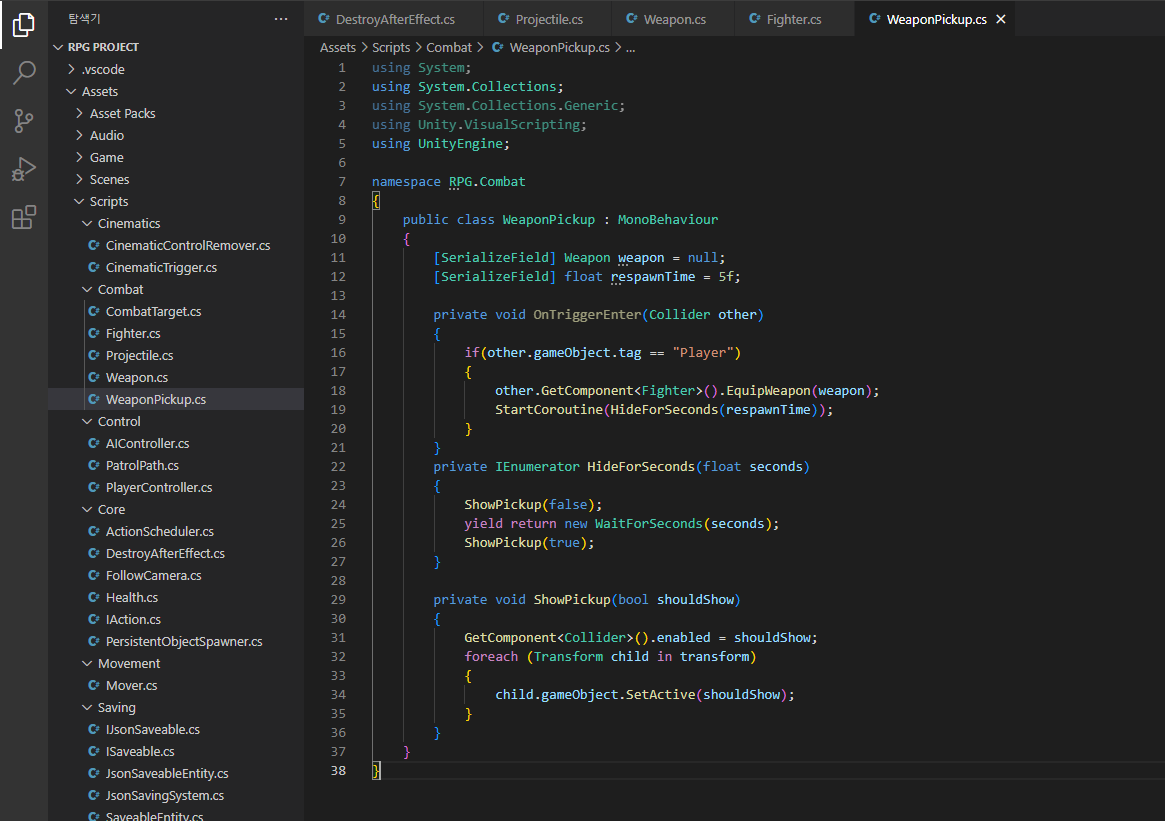The width and height of the screenshot is (1165, 821).
Task: Open the Extensions view icon
Action: coord(24,217)
